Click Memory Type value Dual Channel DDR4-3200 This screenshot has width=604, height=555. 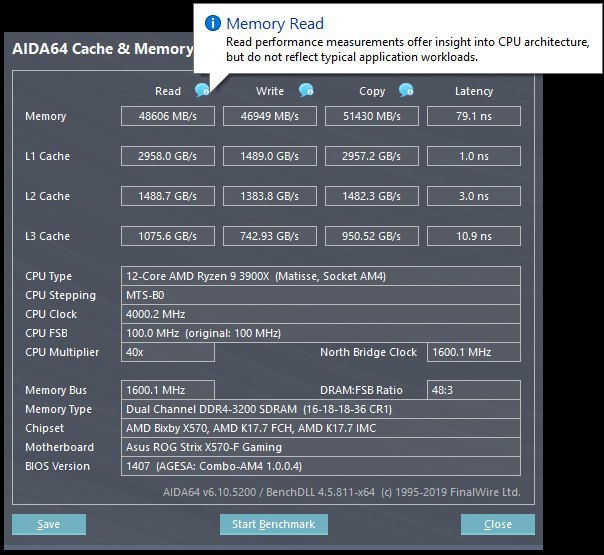click(x=321, y=409)
